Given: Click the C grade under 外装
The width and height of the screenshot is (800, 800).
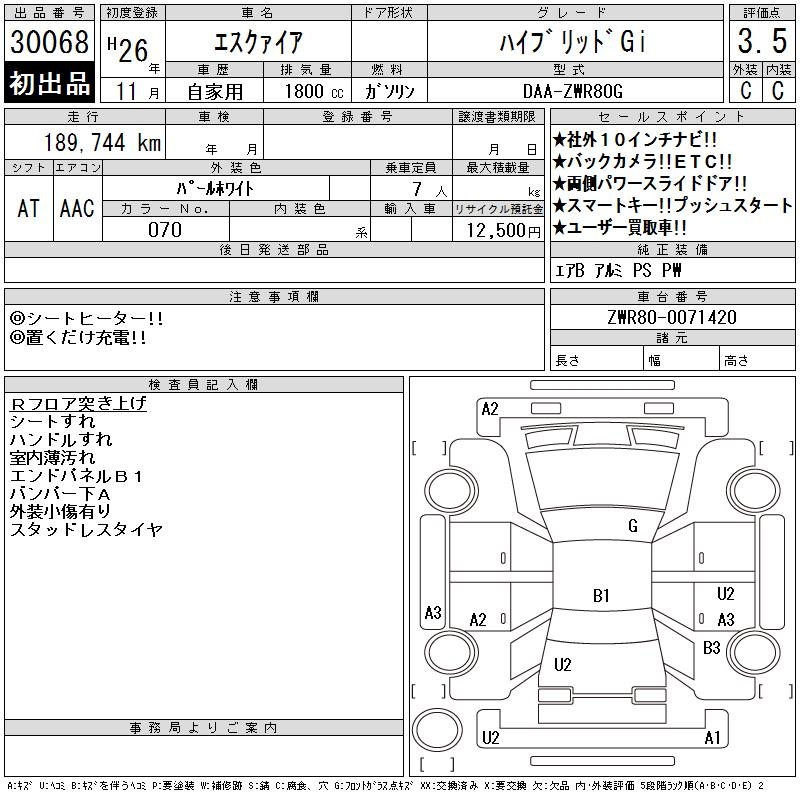Looking at the screenshot, I should click(746, 90).
